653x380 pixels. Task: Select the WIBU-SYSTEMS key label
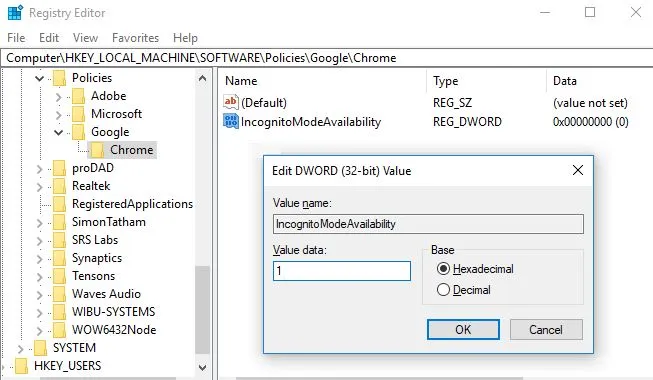coord(114,312)
